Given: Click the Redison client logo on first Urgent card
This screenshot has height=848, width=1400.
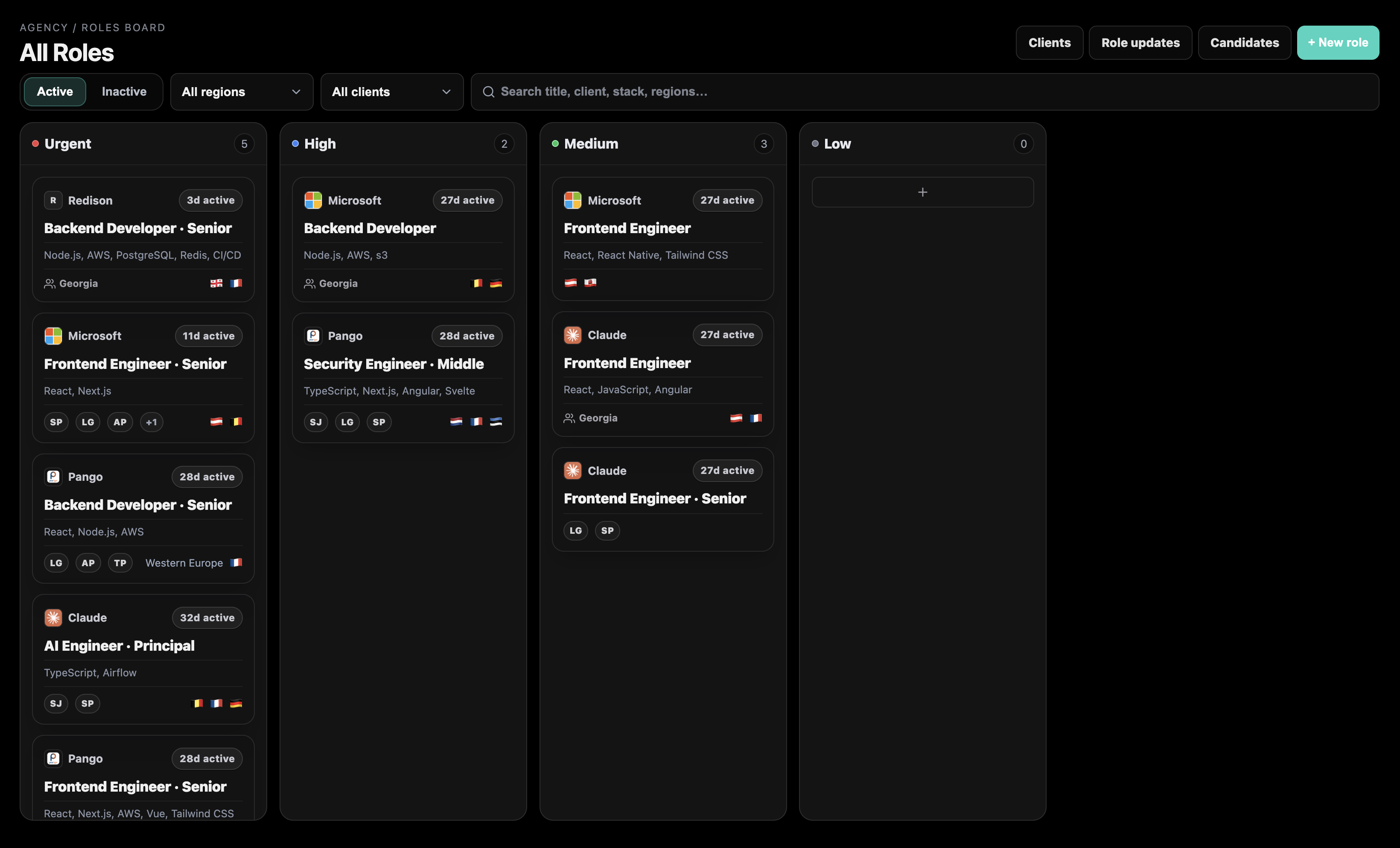Looking at the screenshot, I should tap(53, 200).
